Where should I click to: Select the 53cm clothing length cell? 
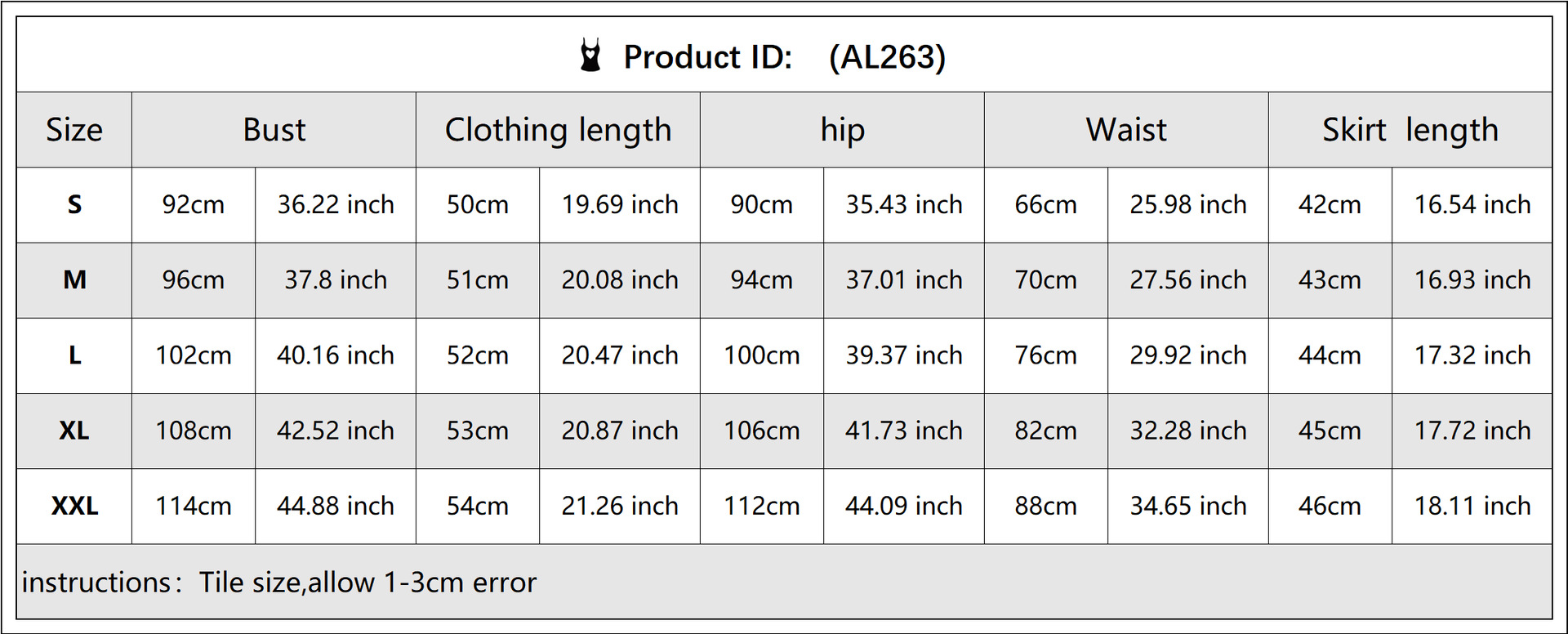[x=478, y=431]
